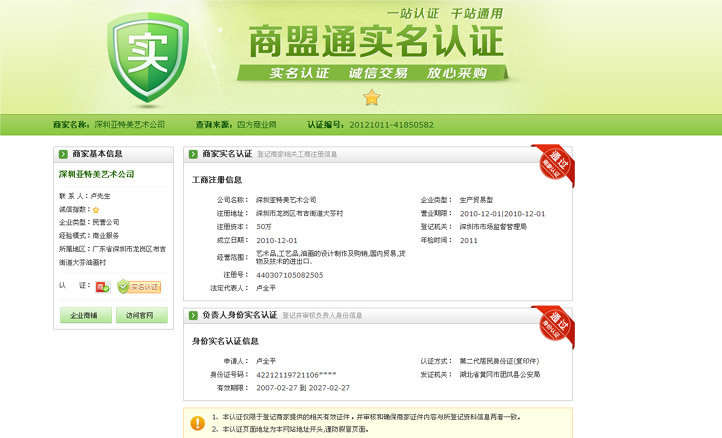
Task: Click the green shield logo with 实
Action: (148, 57)
